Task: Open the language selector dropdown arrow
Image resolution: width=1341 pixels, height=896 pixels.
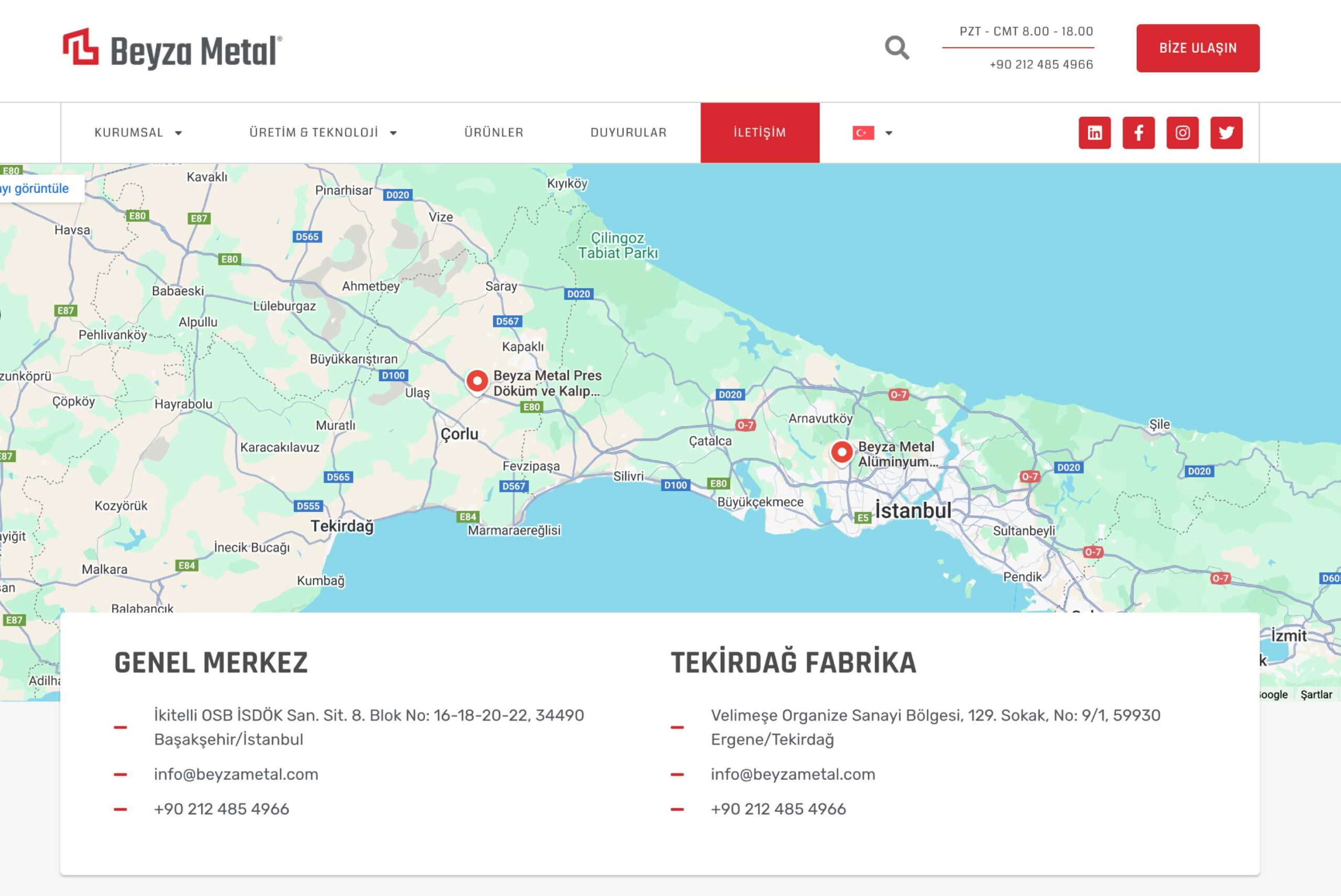Action: coord(889,133)
